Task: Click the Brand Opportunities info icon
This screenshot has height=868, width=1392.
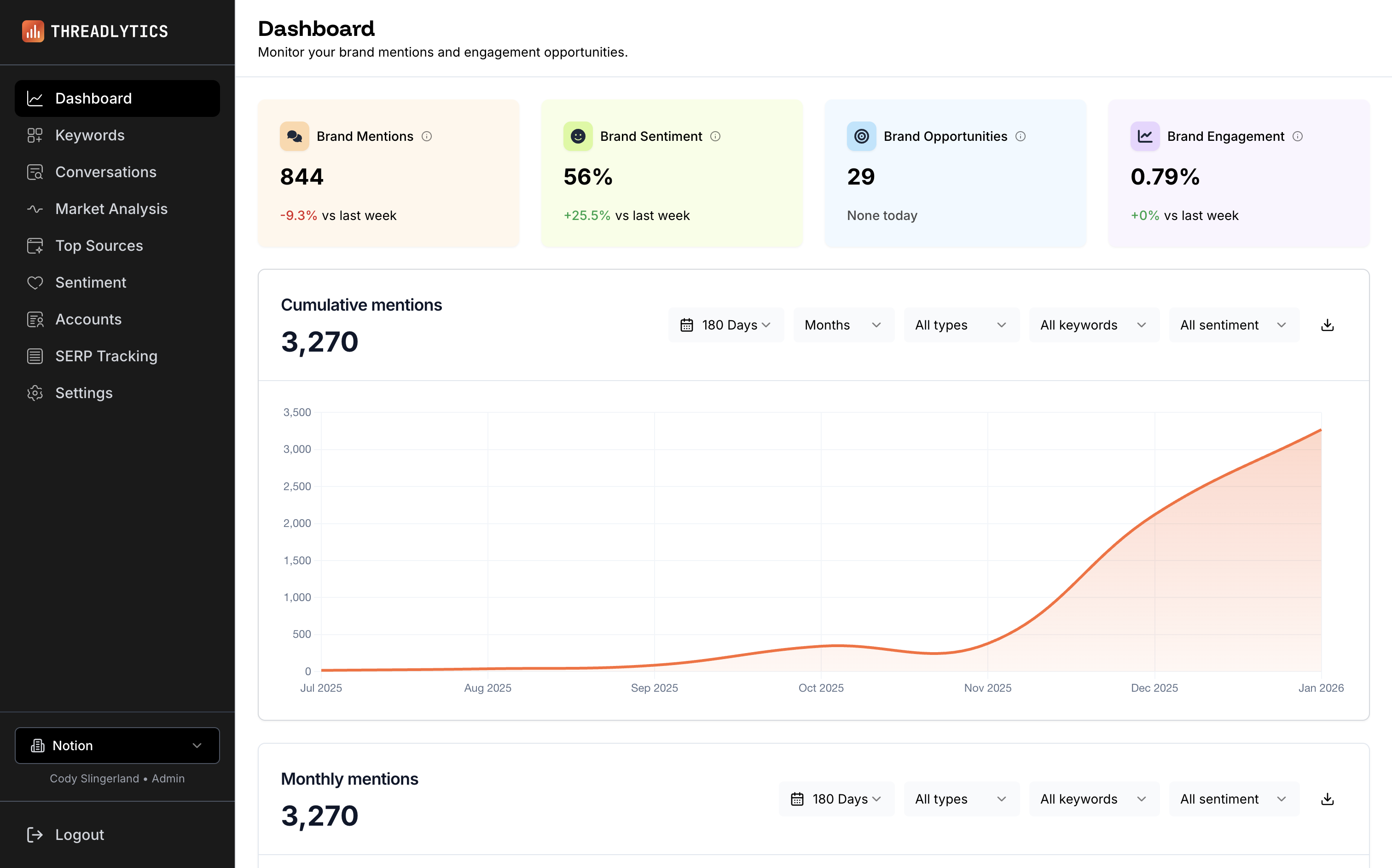Action: click(1021, 137)
